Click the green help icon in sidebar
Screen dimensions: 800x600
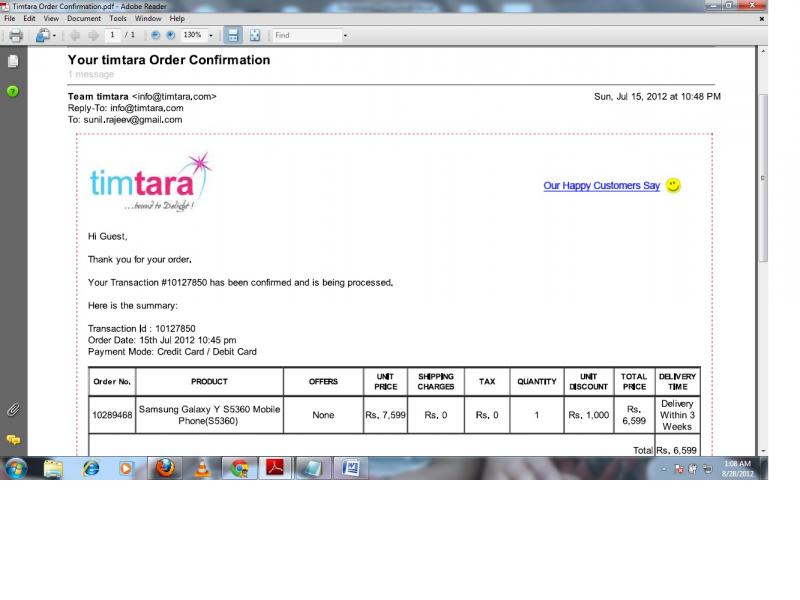click(13, 91)
